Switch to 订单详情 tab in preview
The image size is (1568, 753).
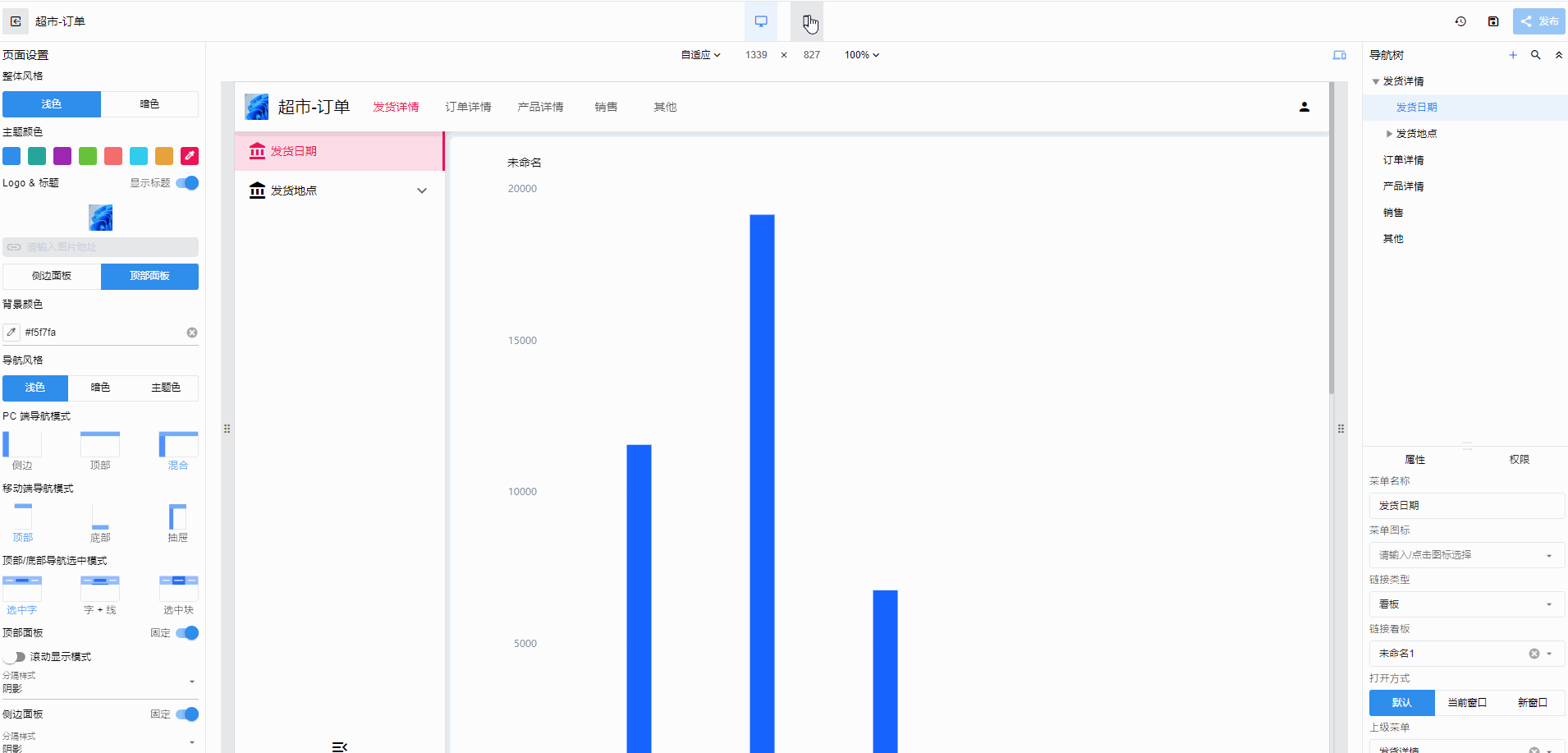tap(468, 107)
